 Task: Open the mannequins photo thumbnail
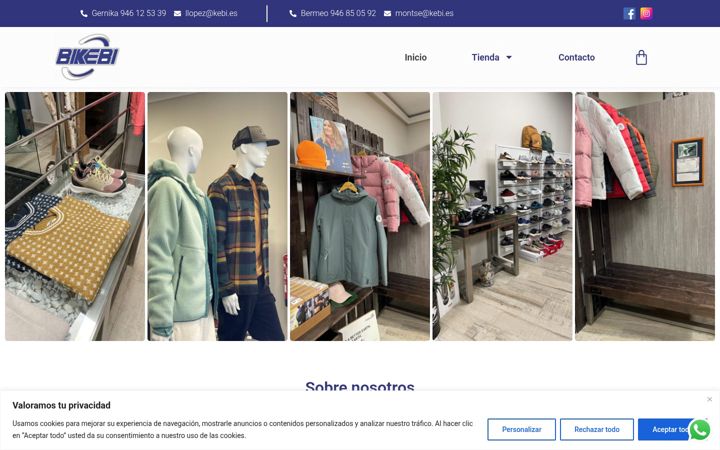click(x=217, y=216)
